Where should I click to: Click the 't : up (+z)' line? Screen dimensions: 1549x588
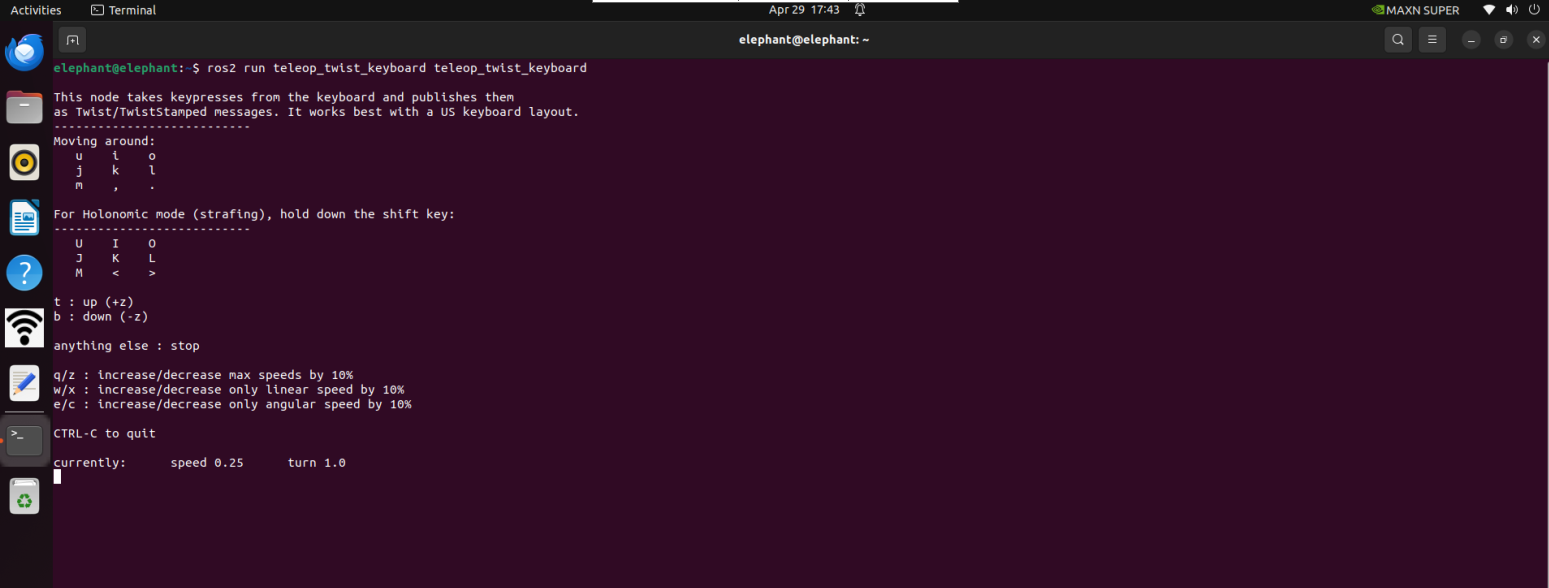(x=94, y=302)
